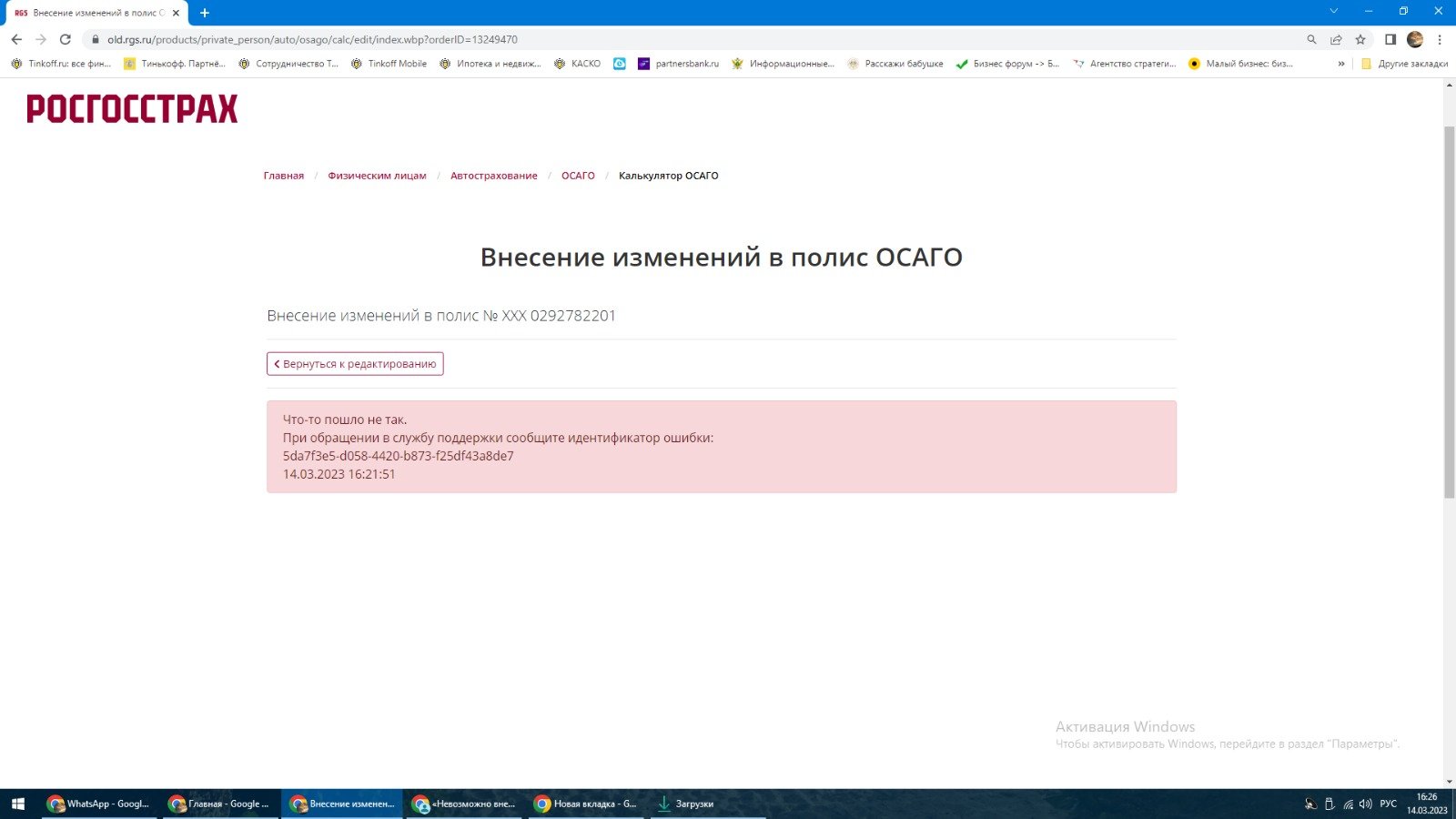Open ОСАГО breadcrumb link

tap(578, 176)
